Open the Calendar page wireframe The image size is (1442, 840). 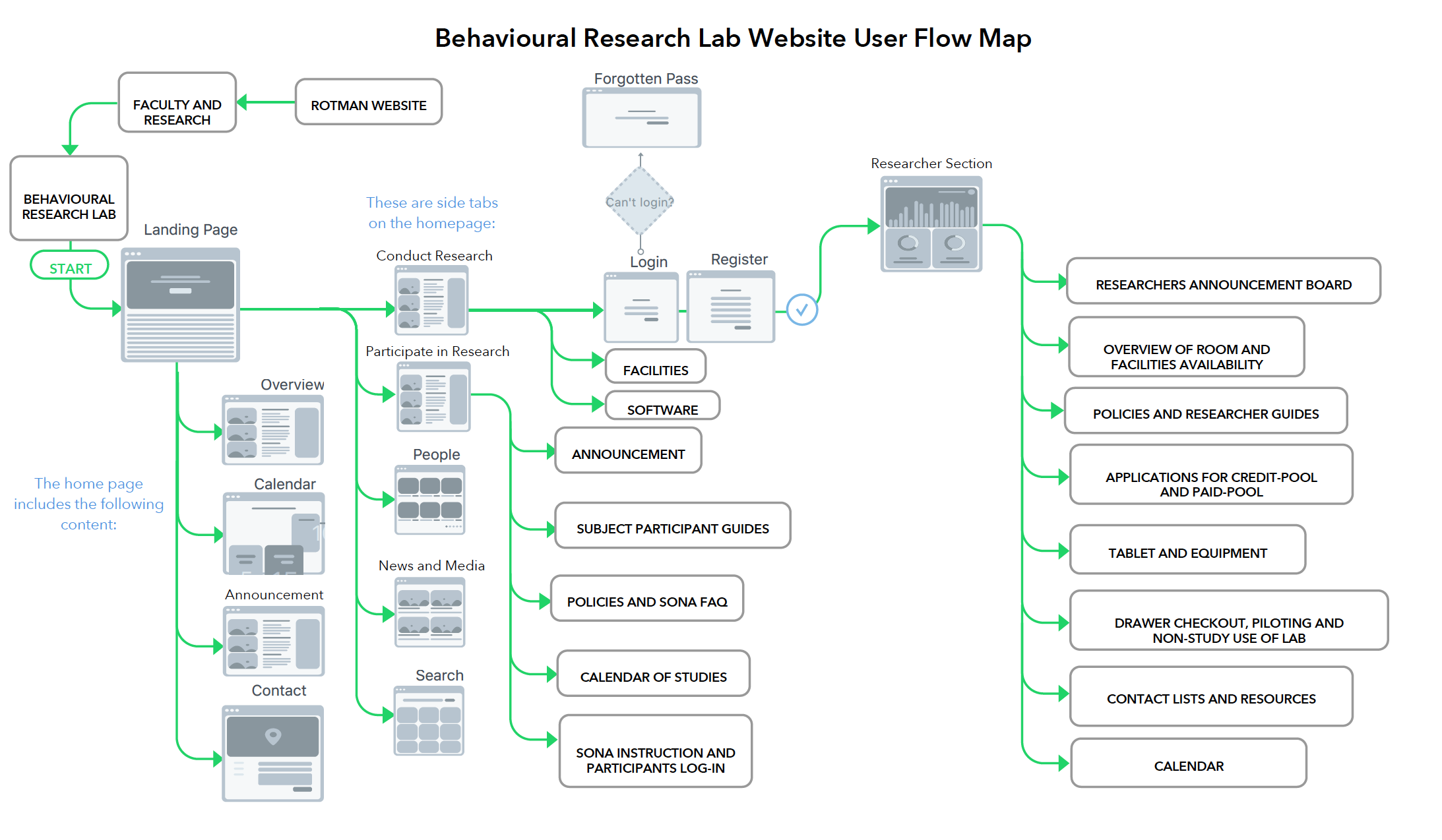point(274,533)
